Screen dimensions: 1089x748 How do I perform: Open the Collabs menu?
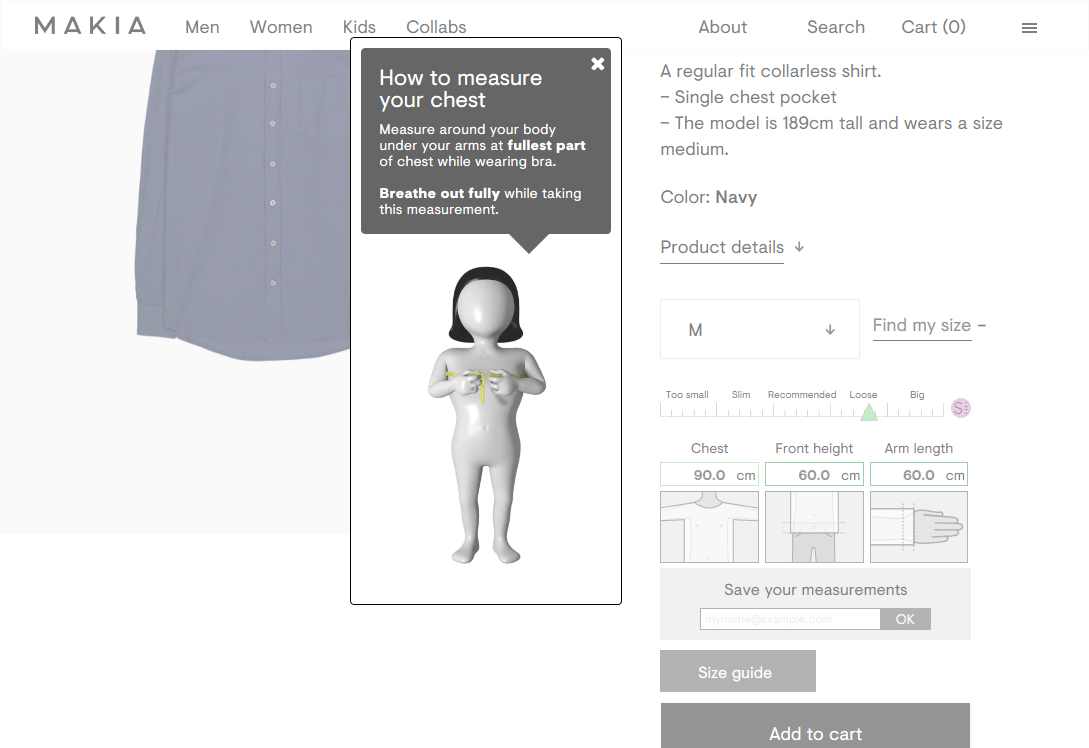click(436, 27)
